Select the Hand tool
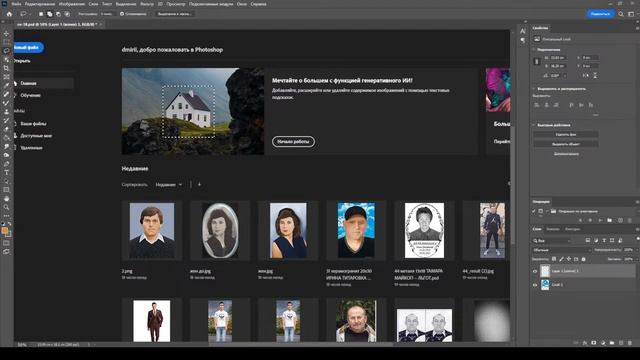This screenshot has height=360, width=640. click(x=6, y=198)
